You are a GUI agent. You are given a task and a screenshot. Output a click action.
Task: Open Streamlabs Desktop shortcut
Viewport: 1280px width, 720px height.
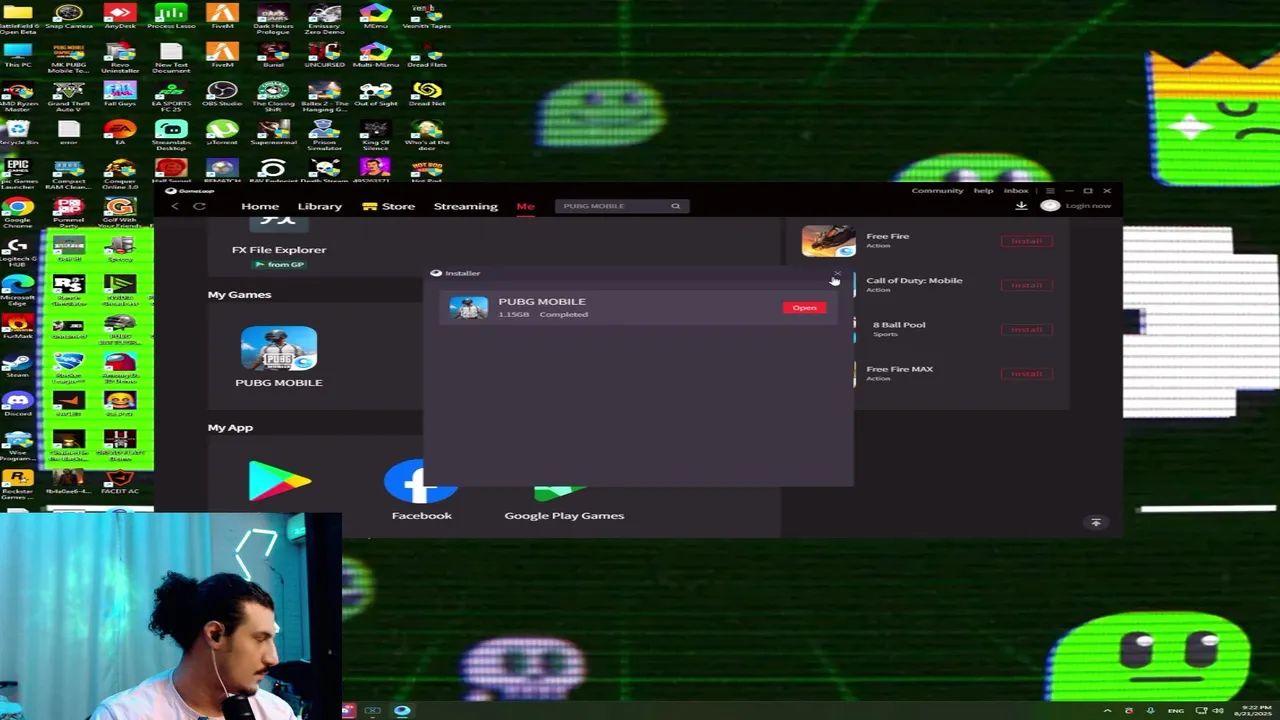point(171,135)
